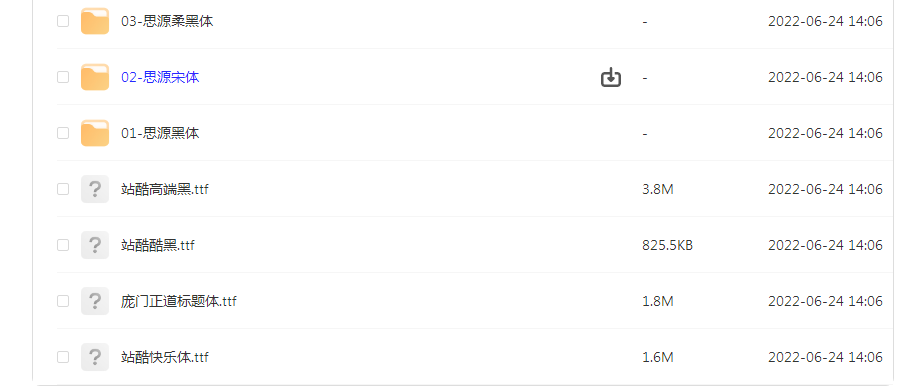The width and height of the screenshot is (898, 389).
Task: Check the box for 站酷酷黑.ttf
Action: coord(63,245)
